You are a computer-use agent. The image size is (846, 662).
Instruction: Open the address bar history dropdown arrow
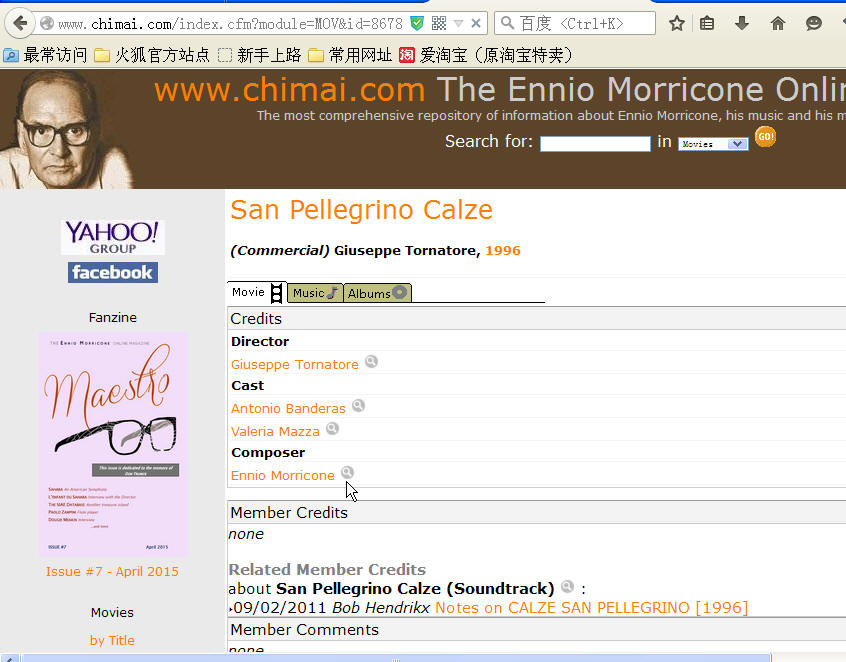(x=459, y=23)
